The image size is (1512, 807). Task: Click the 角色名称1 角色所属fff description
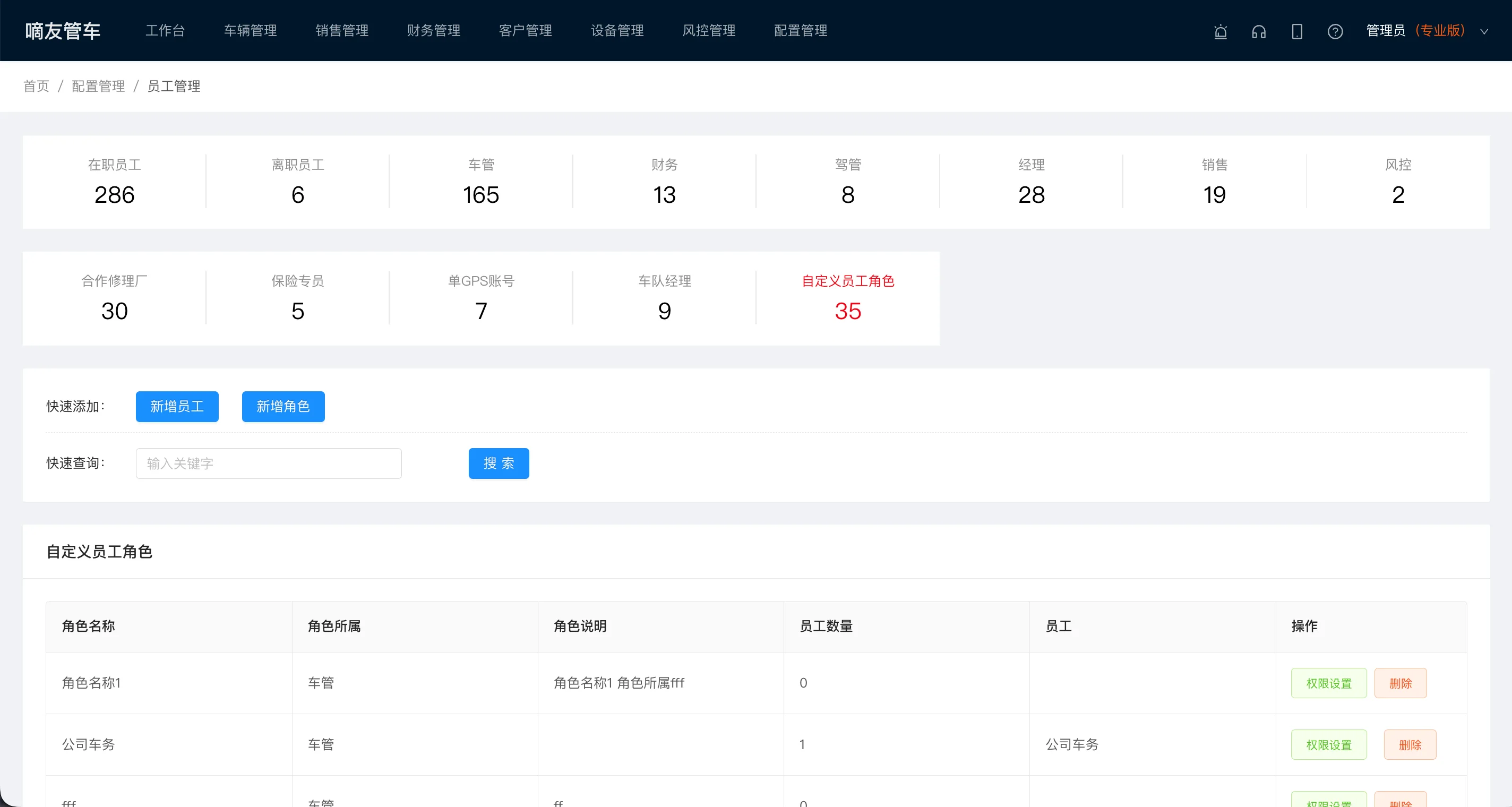[618, 683]
